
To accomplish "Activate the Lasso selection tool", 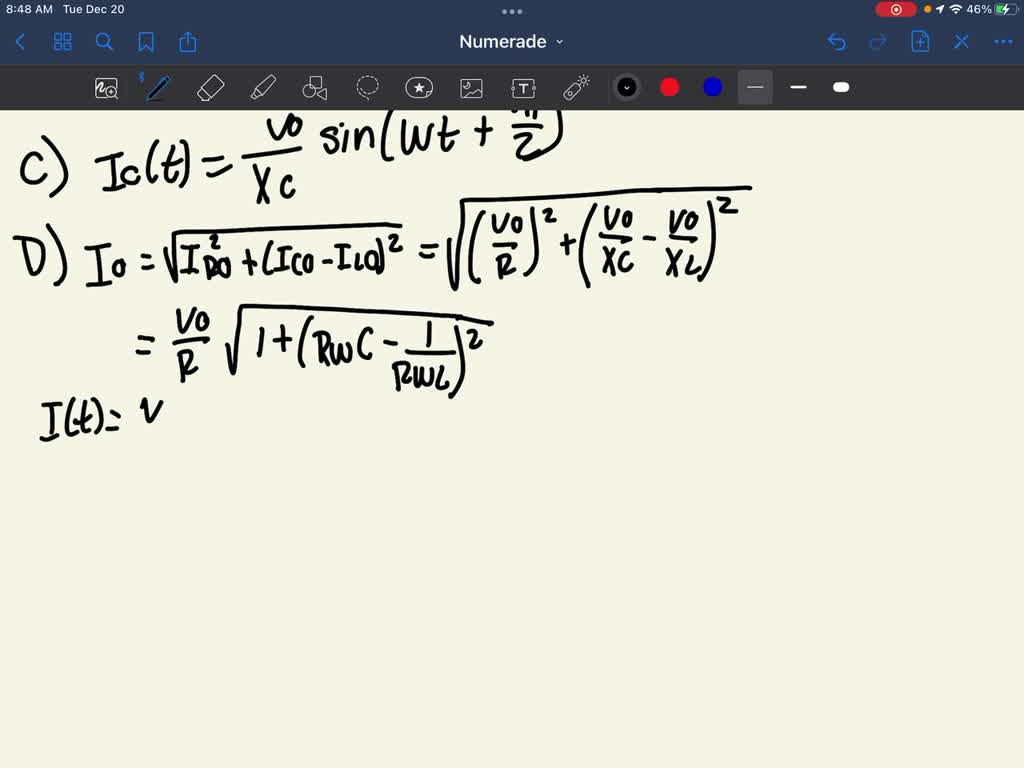I will tap(367, 87).
